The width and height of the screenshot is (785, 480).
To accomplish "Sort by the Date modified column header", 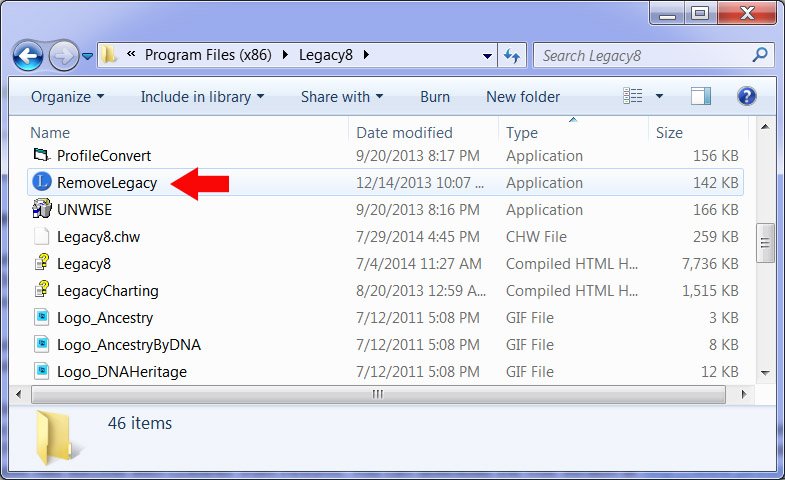I will point(404,133).
